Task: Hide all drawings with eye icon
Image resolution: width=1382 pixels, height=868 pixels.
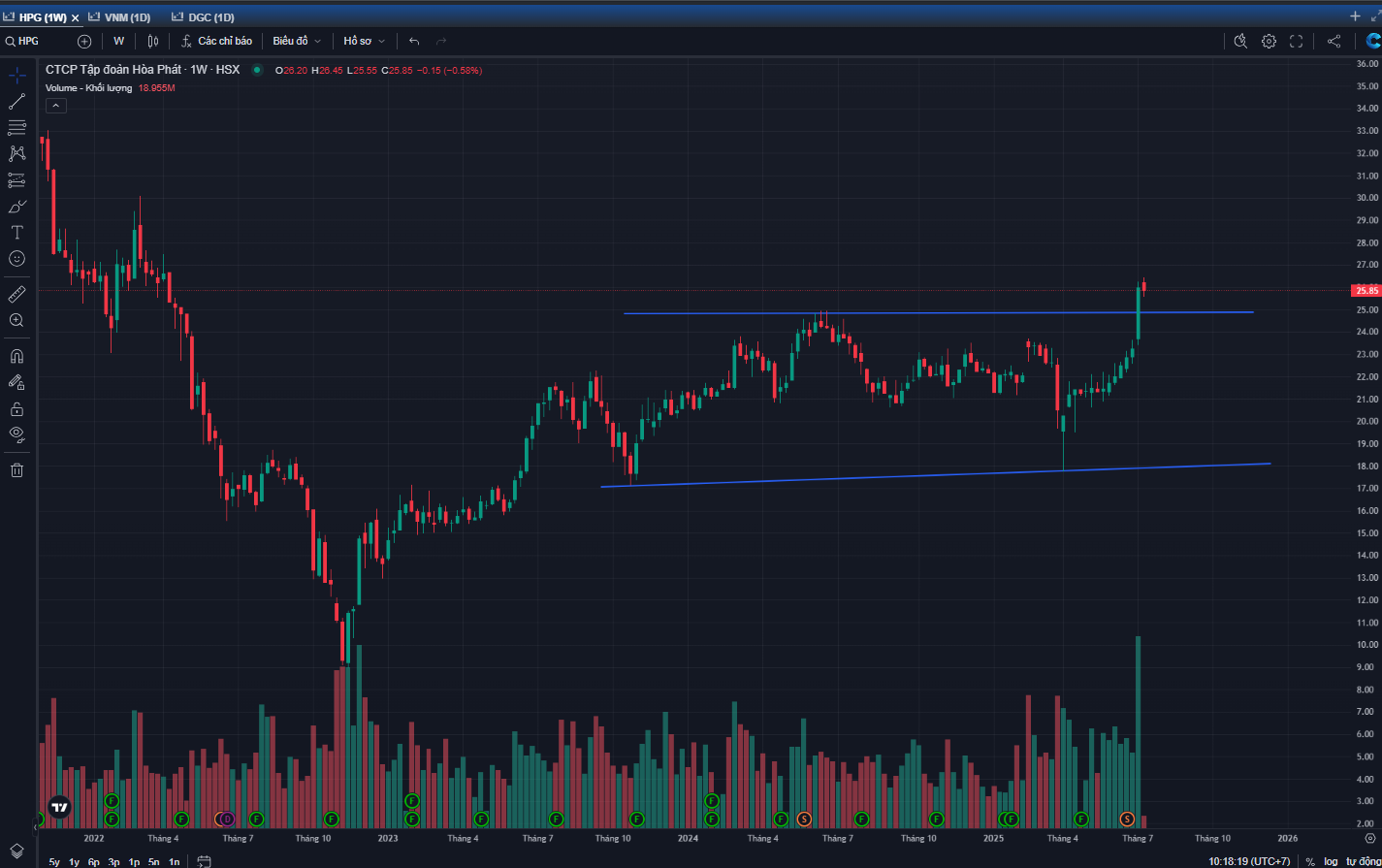Action: tap(16, 434)
